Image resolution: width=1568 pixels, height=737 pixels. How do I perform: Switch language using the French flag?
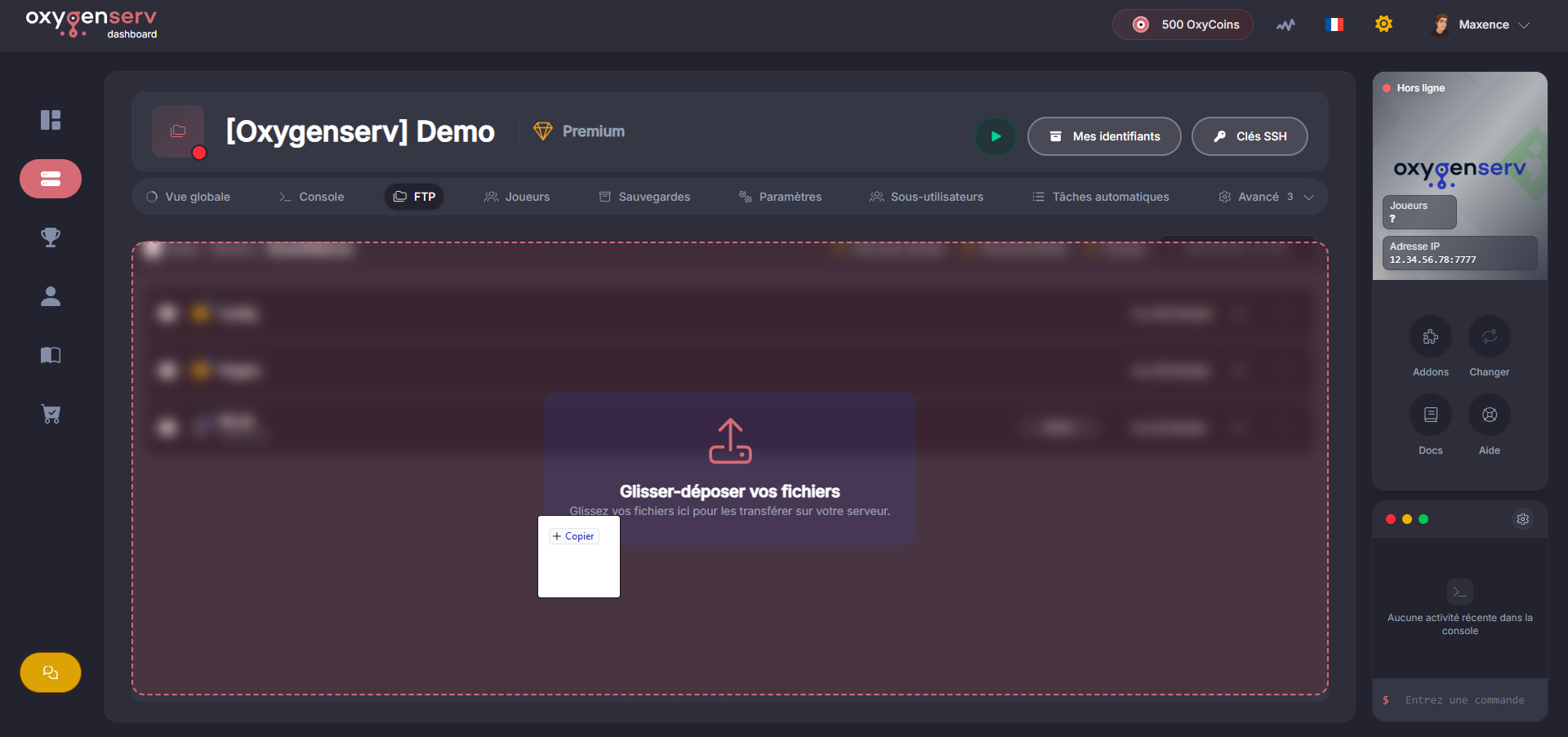coord(1334,24)
